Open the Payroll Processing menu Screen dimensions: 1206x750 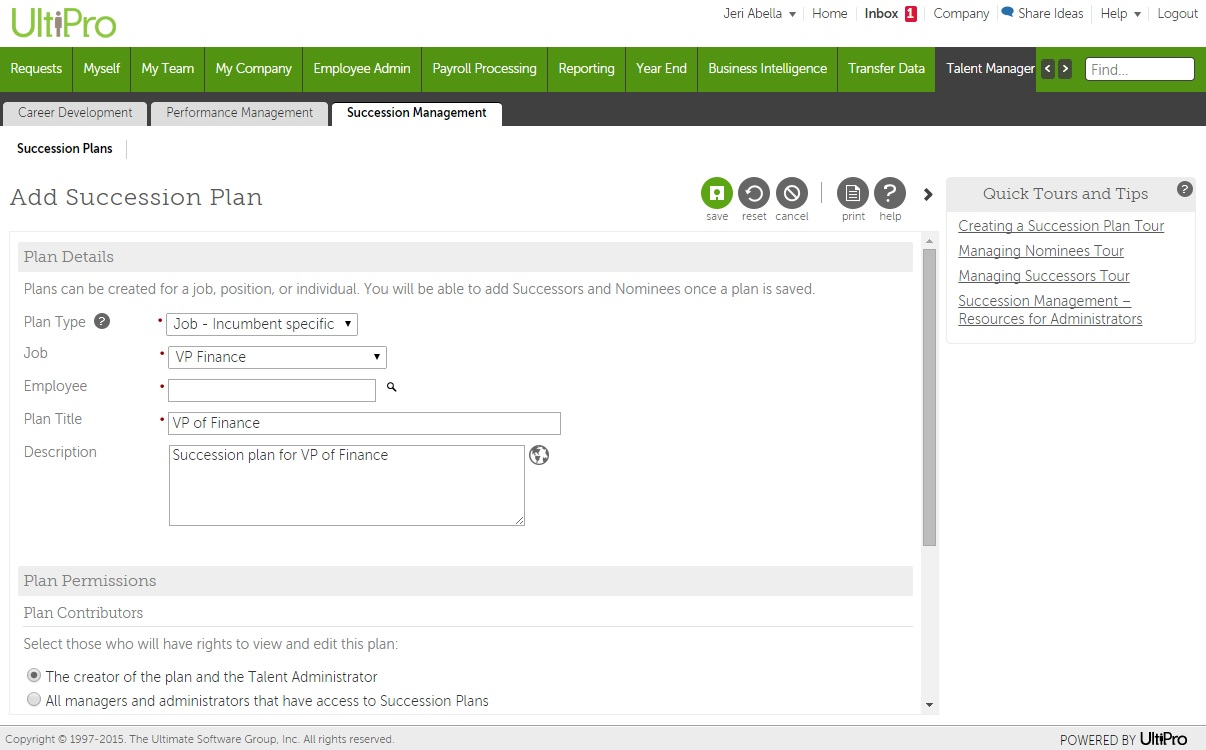tap(484, 69)
